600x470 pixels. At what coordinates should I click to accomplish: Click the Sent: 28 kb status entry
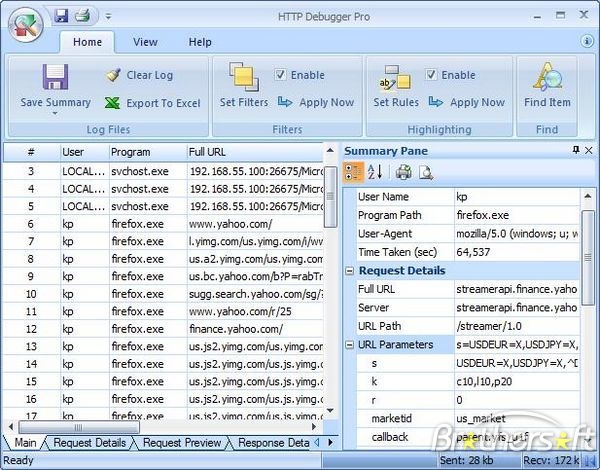point(466,460)
